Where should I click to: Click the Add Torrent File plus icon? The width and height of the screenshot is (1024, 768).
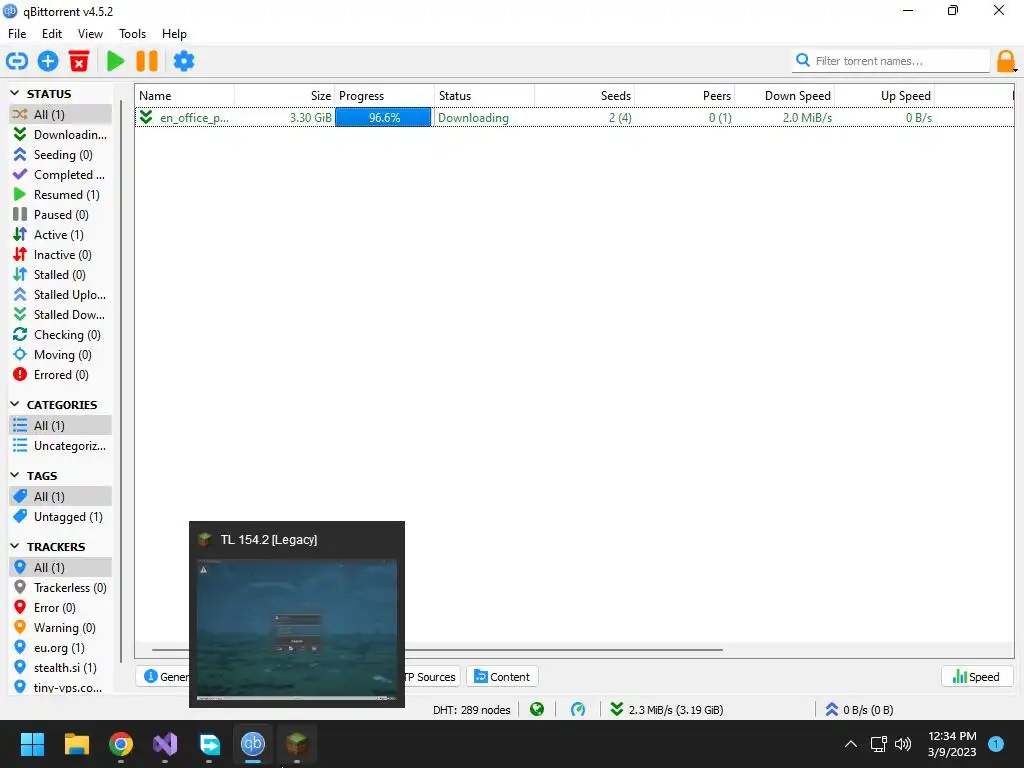(48, 61)
